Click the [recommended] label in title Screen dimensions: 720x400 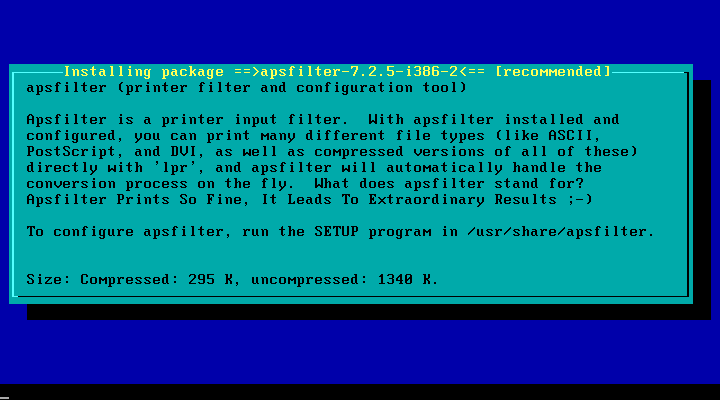pyautogui.click(x=553, y=72)
